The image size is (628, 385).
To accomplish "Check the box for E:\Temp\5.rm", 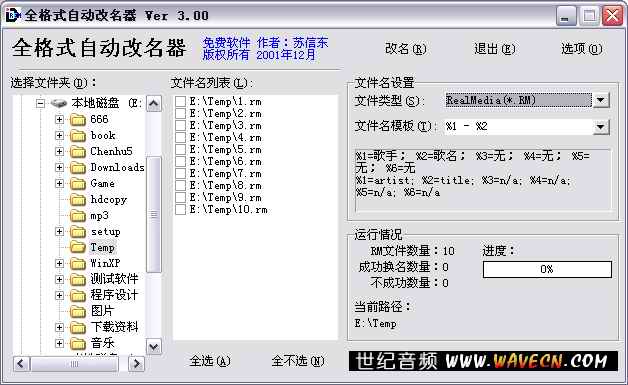I will click(181, 149).
